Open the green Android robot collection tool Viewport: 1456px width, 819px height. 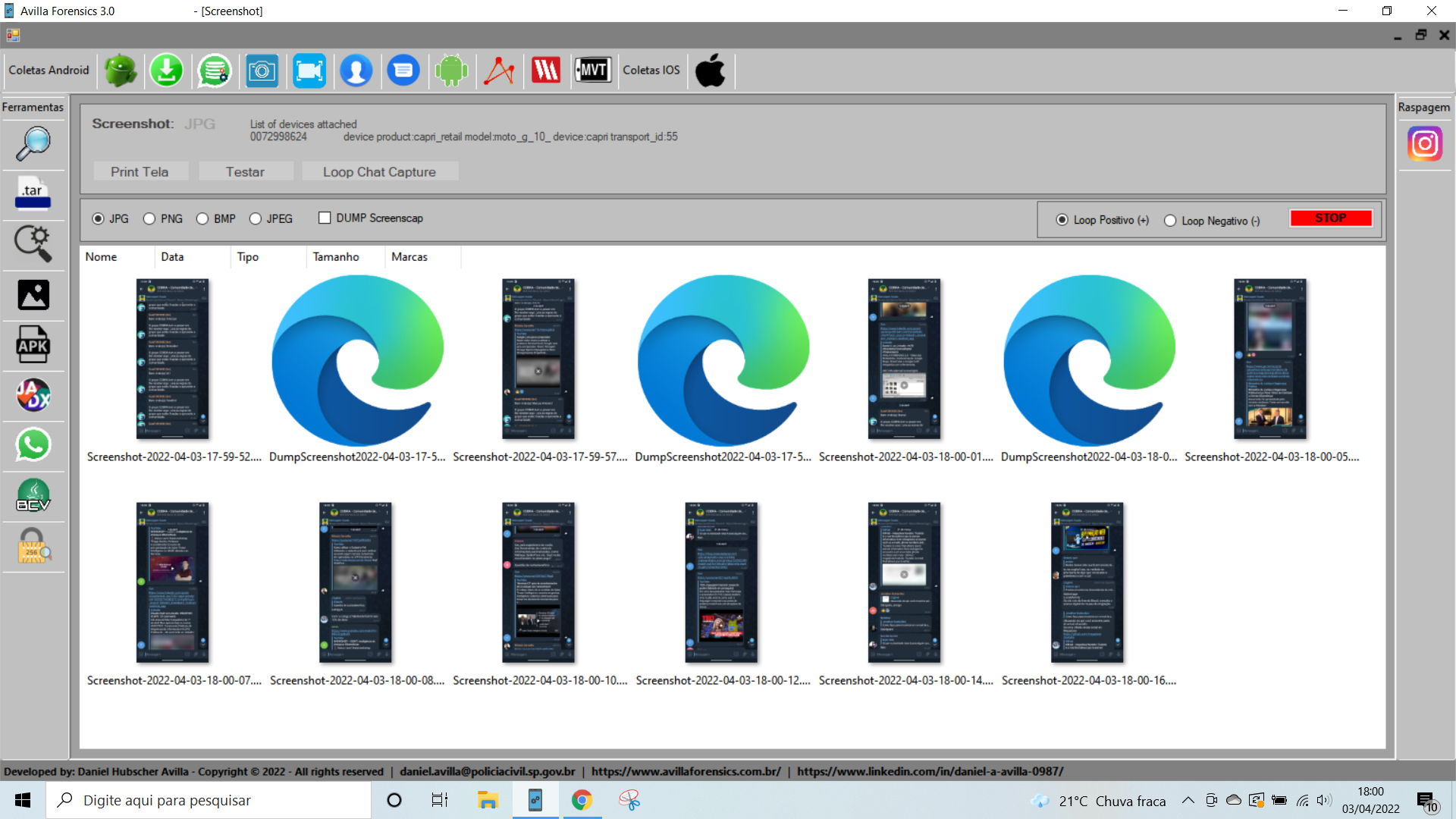coord(121,71)
